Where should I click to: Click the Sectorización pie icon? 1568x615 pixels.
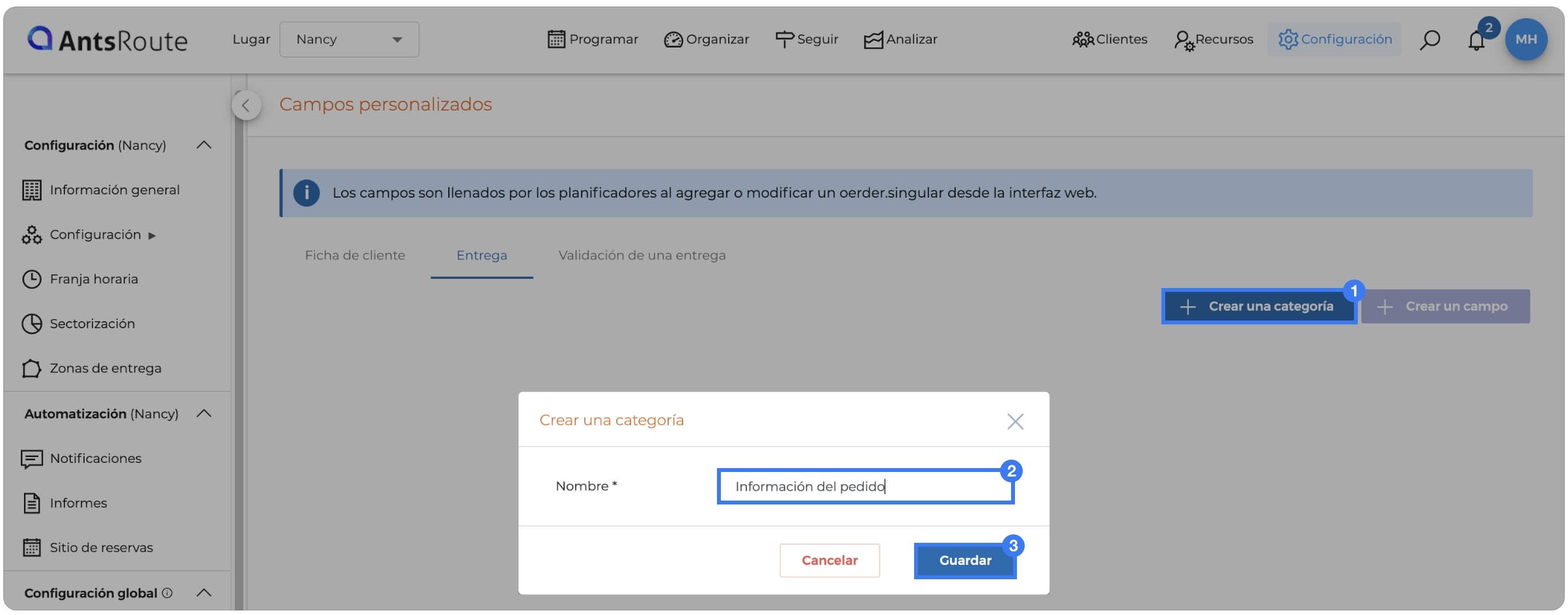coord(32,324)
